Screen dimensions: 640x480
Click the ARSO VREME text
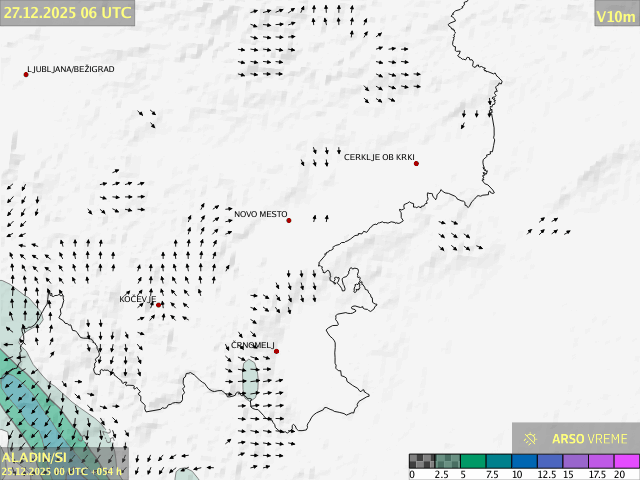(x=589, y=438)
